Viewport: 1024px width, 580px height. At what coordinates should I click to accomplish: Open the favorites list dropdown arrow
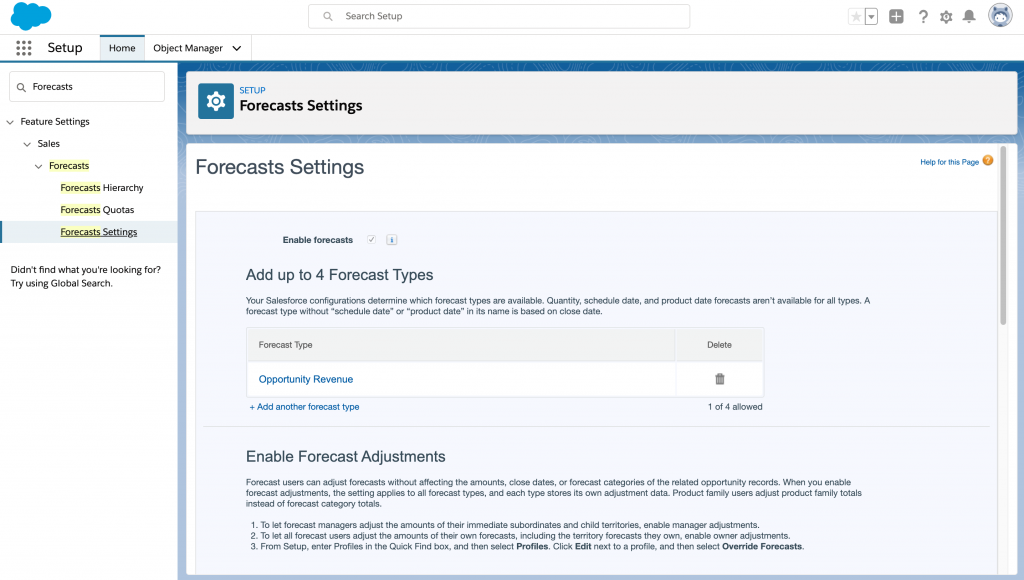pyautogui.click(x=871, y=16)
